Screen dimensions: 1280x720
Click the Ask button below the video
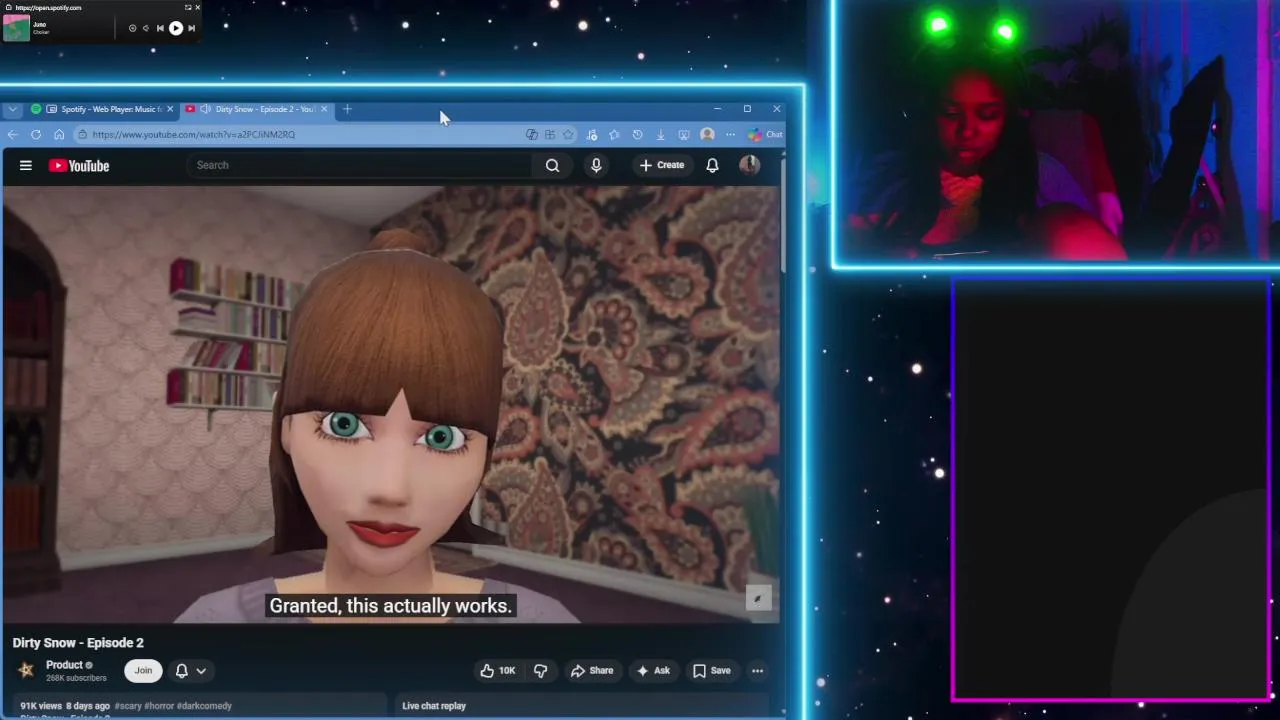pyautogui.click(x=653, y=670)
